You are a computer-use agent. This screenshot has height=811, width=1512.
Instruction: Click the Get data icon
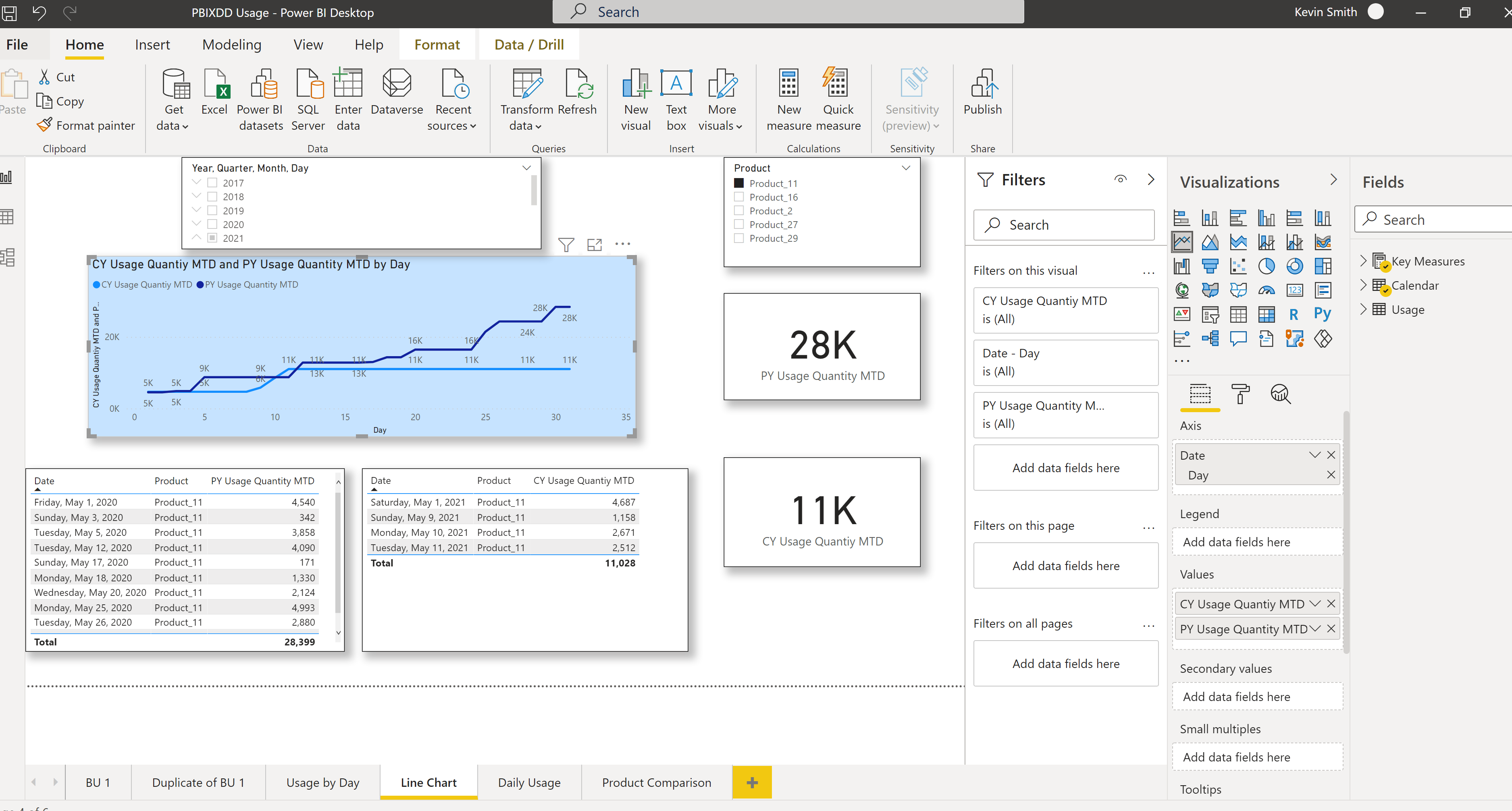click(x=175, y=84)
